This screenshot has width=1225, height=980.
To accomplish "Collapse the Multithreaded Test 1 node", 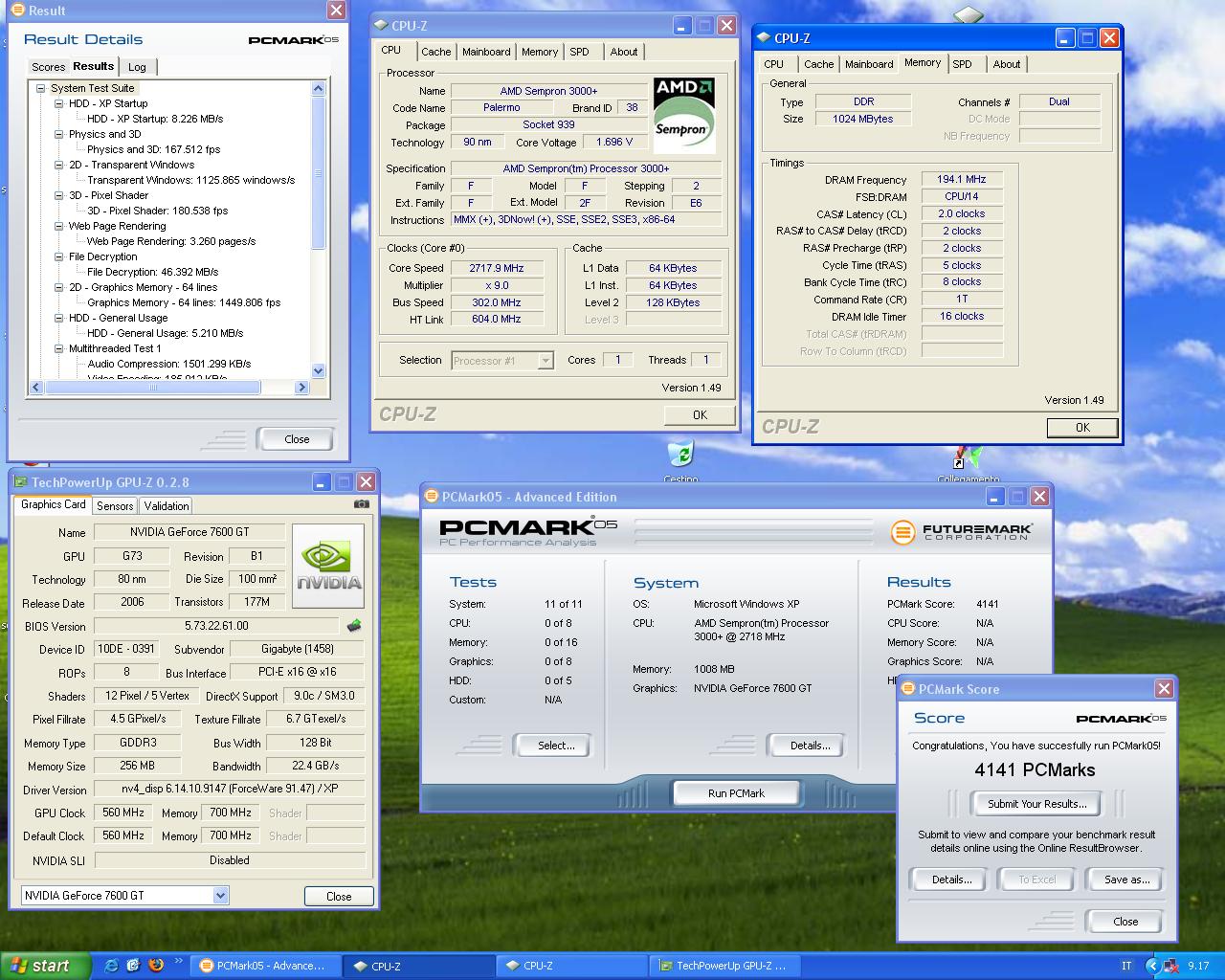I will [58, 348].
